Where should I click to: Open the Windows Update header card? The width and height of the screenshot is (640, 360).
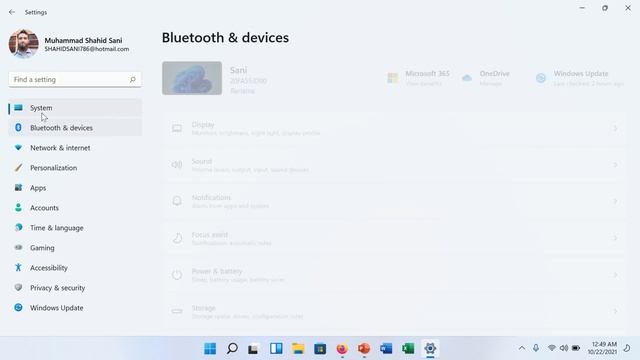[580, 78]
